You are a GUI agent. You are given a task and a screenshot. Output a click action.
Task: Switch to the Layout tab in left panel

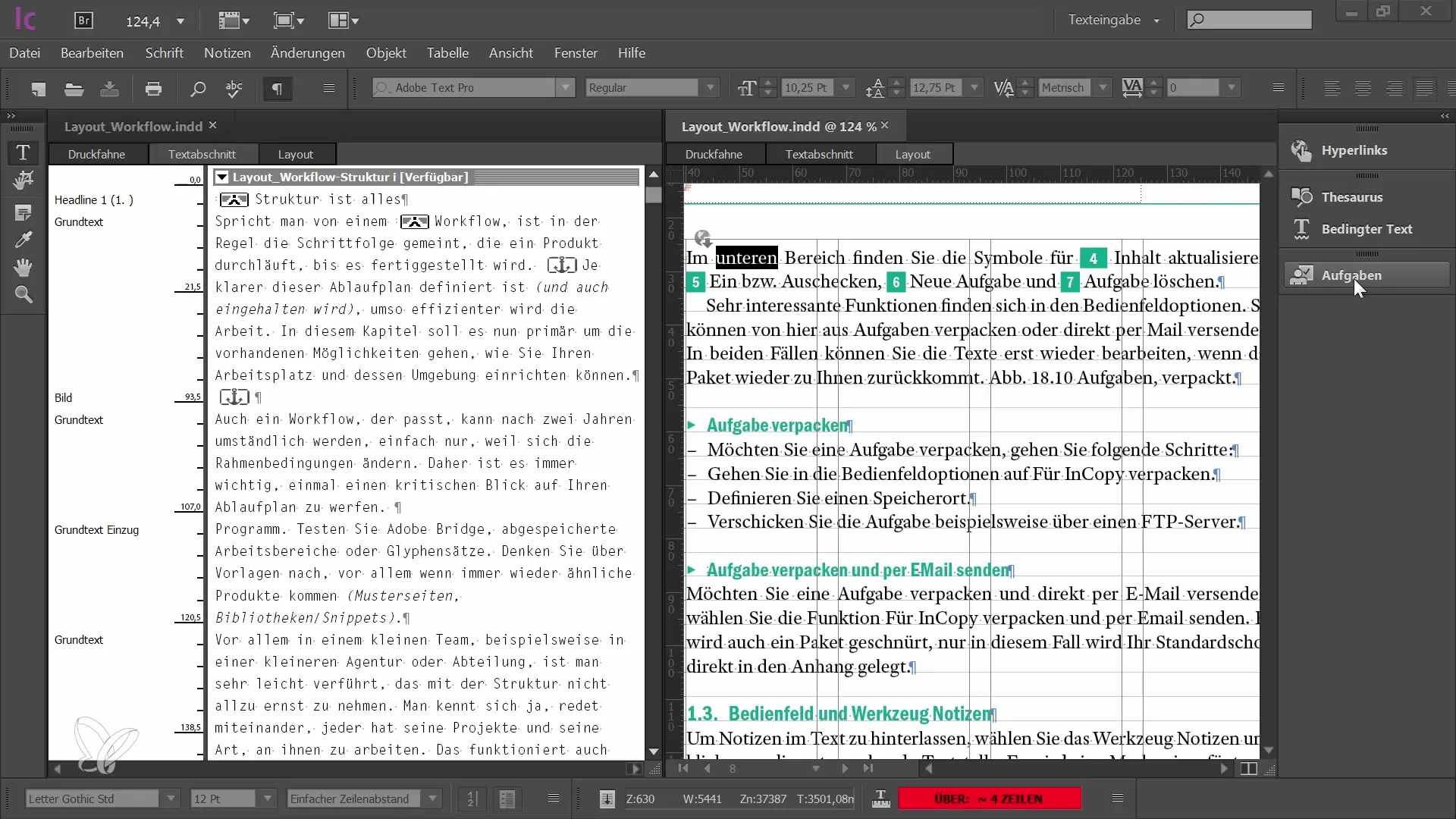(295, 153)
